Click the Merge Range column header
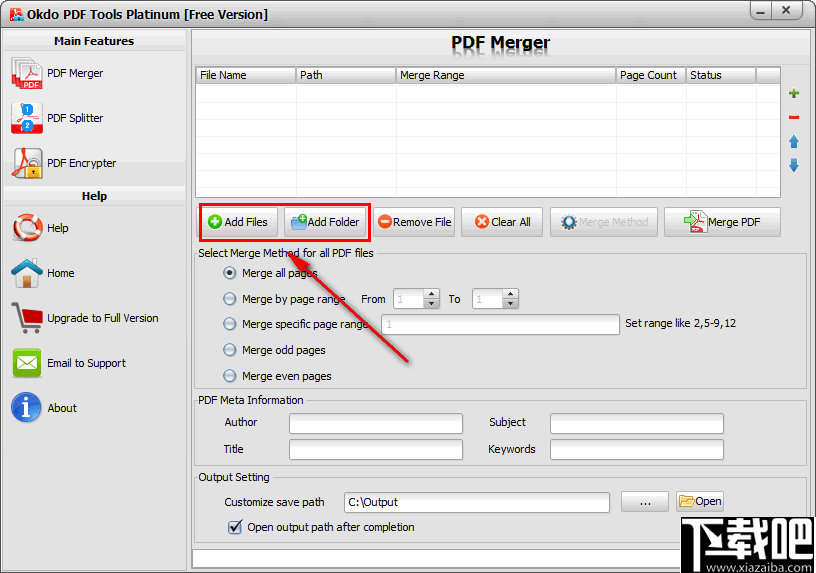Screen dimensions: 816x573 (x=506, y=75)
